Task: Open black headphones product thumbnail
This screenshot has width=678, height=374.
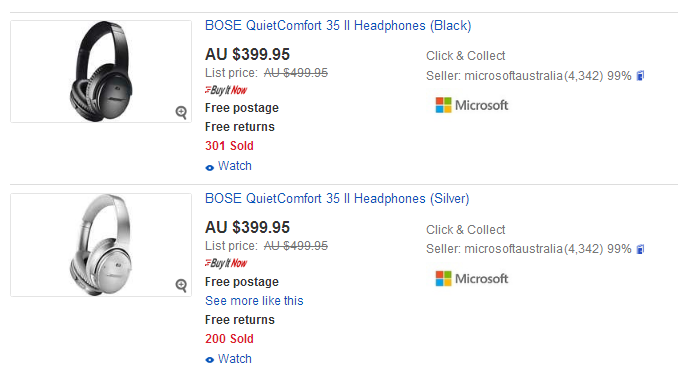Action: pyautogui.click(x=101, y=71)
